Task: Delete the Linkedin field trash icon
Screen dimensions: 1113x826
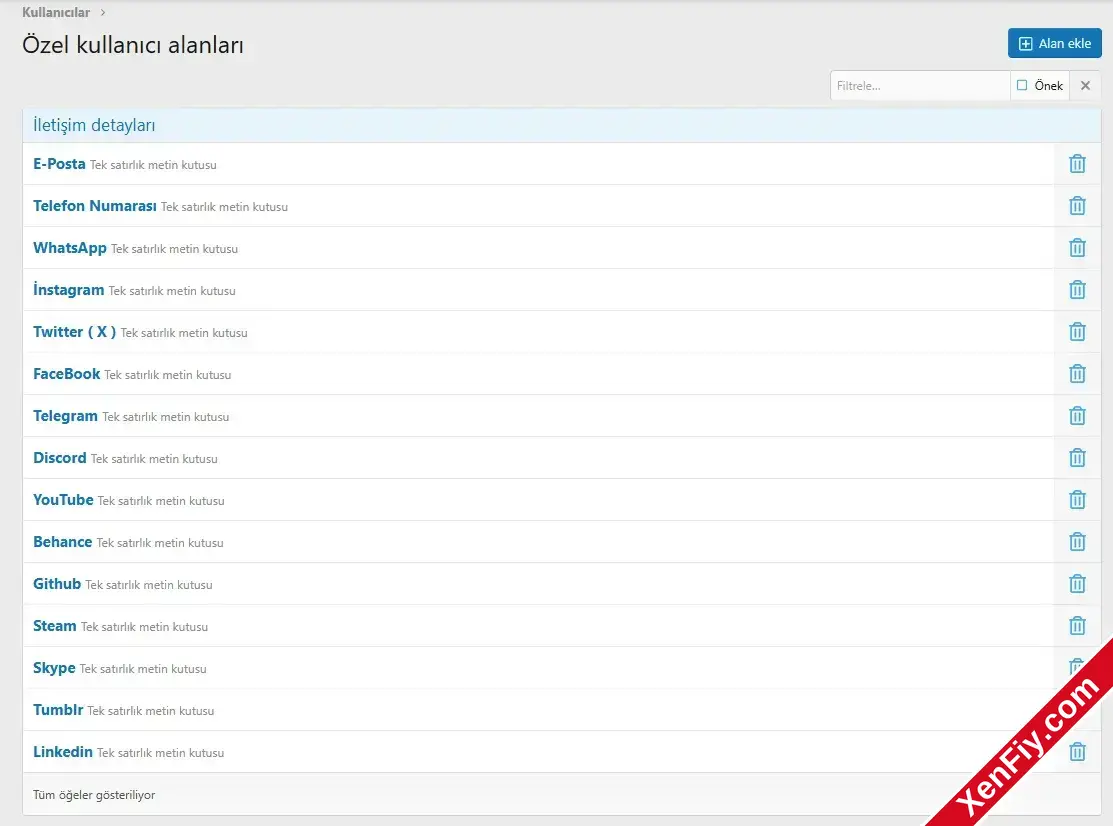Action: pos(1077,751)
